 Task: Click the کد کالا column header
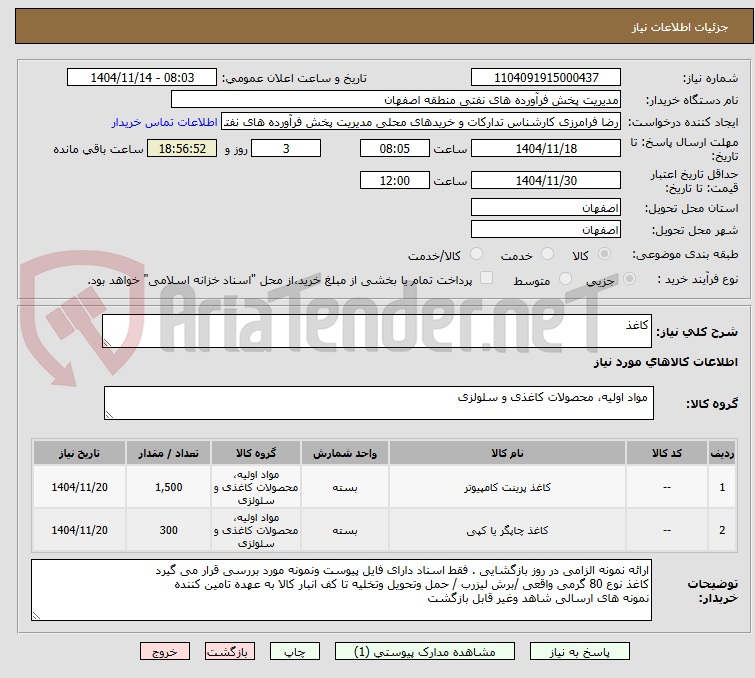[666, 453]
